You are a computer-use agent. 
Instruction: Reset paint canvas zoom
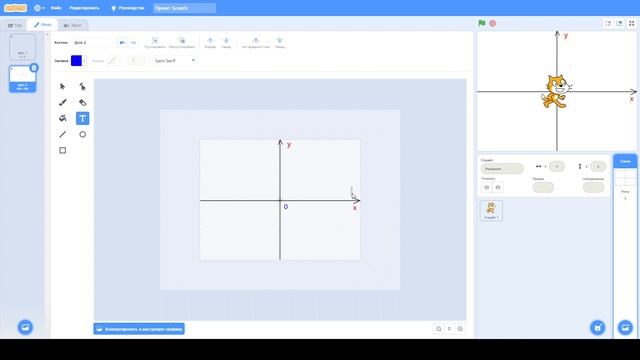pyautogui.click(x=449, y=329)
